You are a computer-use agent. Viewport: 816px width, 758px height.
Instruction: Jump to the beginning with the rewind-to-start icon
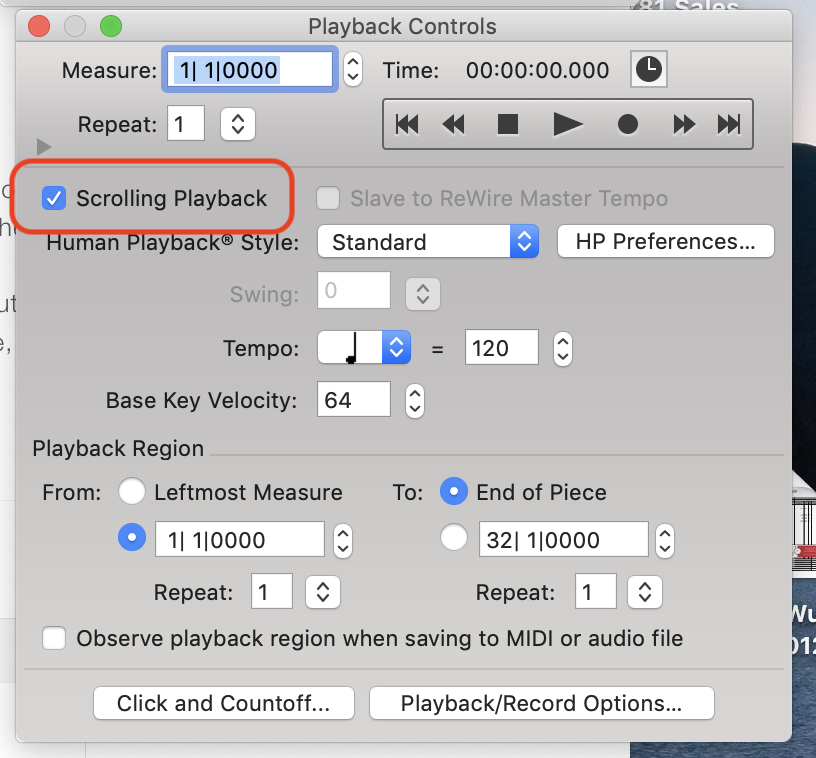coord(407,124)
